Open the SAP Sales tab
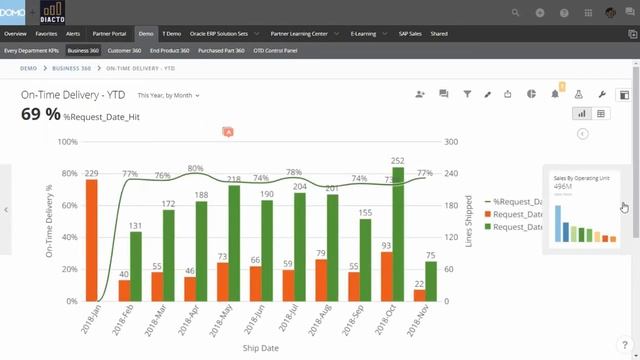This screenshot has height=360, width=640. coord(410,34)
